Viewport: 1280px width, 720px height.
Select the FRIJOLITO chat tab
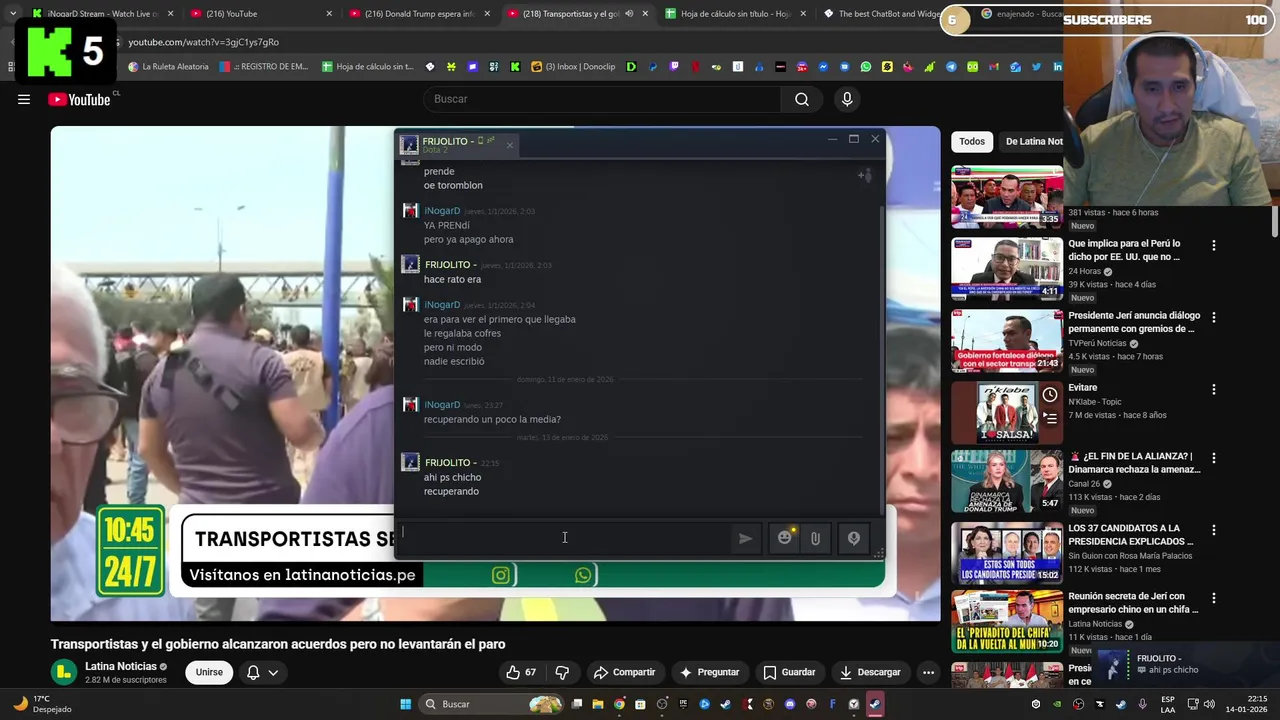click(457, 145)
